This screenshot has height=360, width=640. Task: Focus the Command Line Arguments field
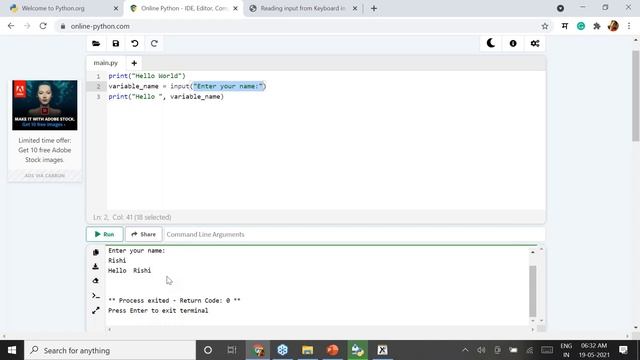point(353,234)
